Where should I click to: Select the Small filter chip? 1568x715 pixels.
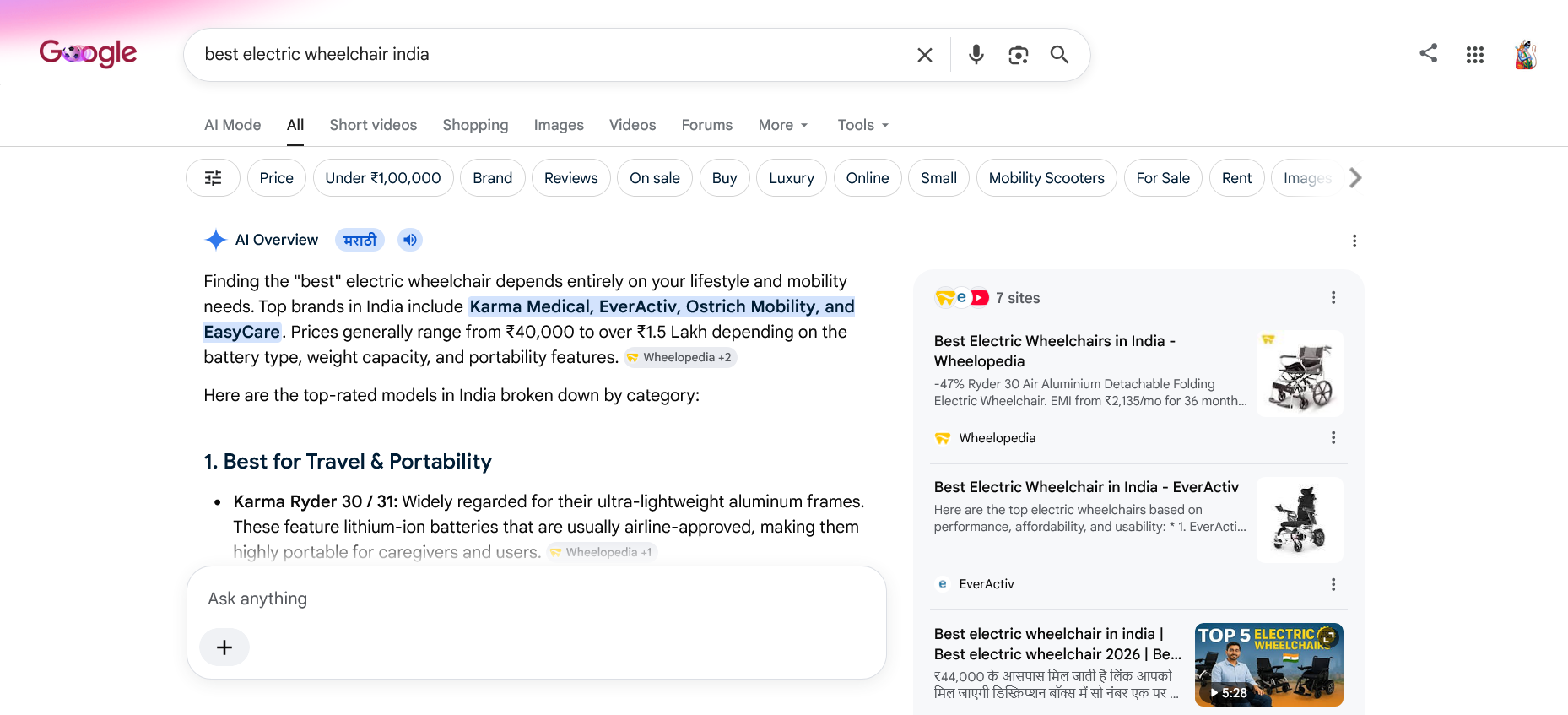pyautogui.click(x=938, y=178)
